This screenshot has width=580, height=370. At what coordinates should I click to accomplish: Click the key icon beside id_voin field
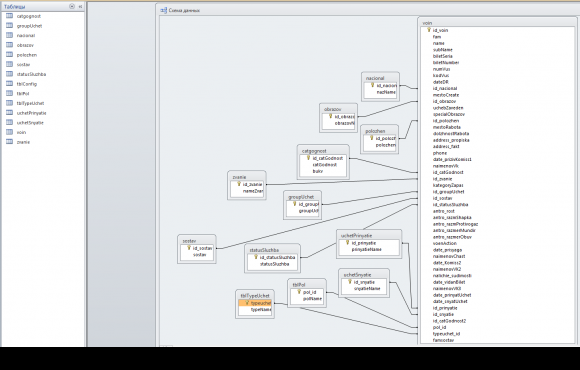(429, 30)
